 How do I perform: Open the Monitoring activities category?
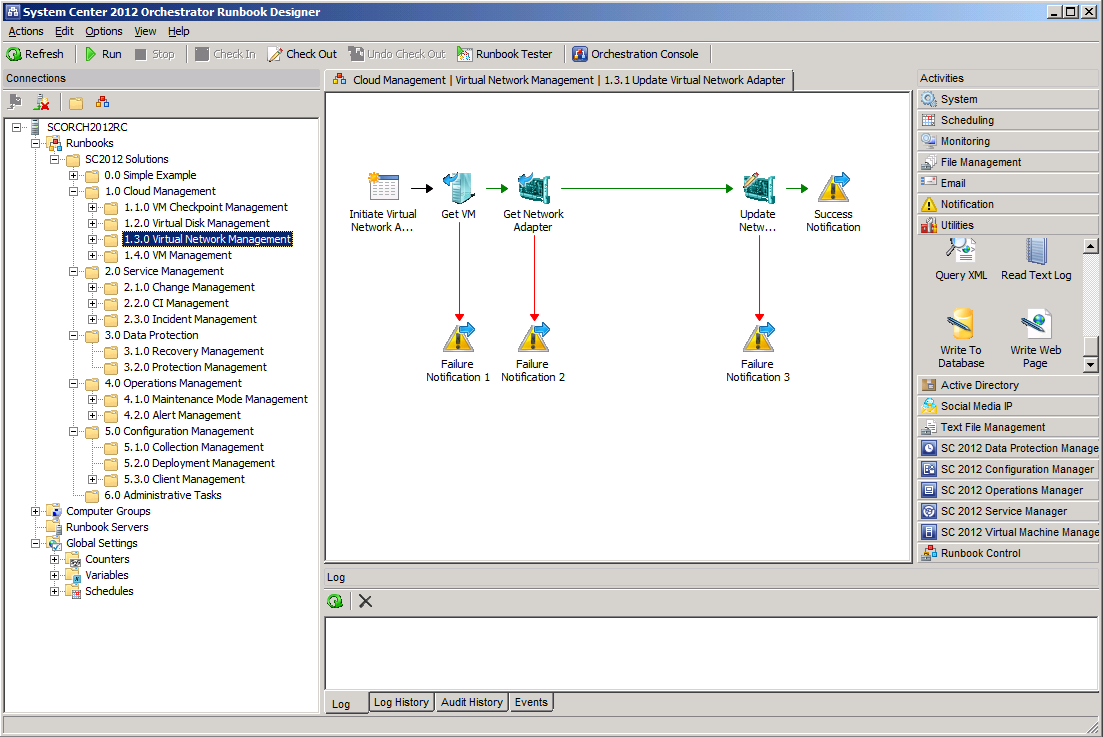pyautogui.click(x=1008, y=141)
